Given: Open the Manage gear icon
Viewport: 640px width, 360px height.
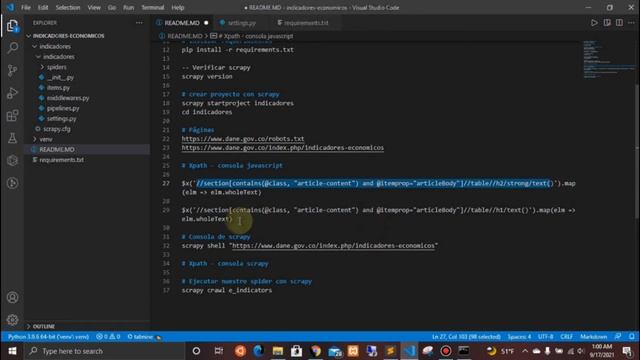Looking at the screenshot, I should (x=12, y=320).
